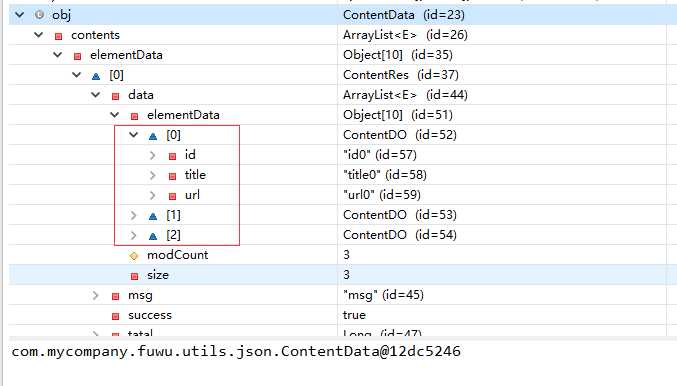Collapse the elementData Object[10] (id=51) node

[114, 114]
